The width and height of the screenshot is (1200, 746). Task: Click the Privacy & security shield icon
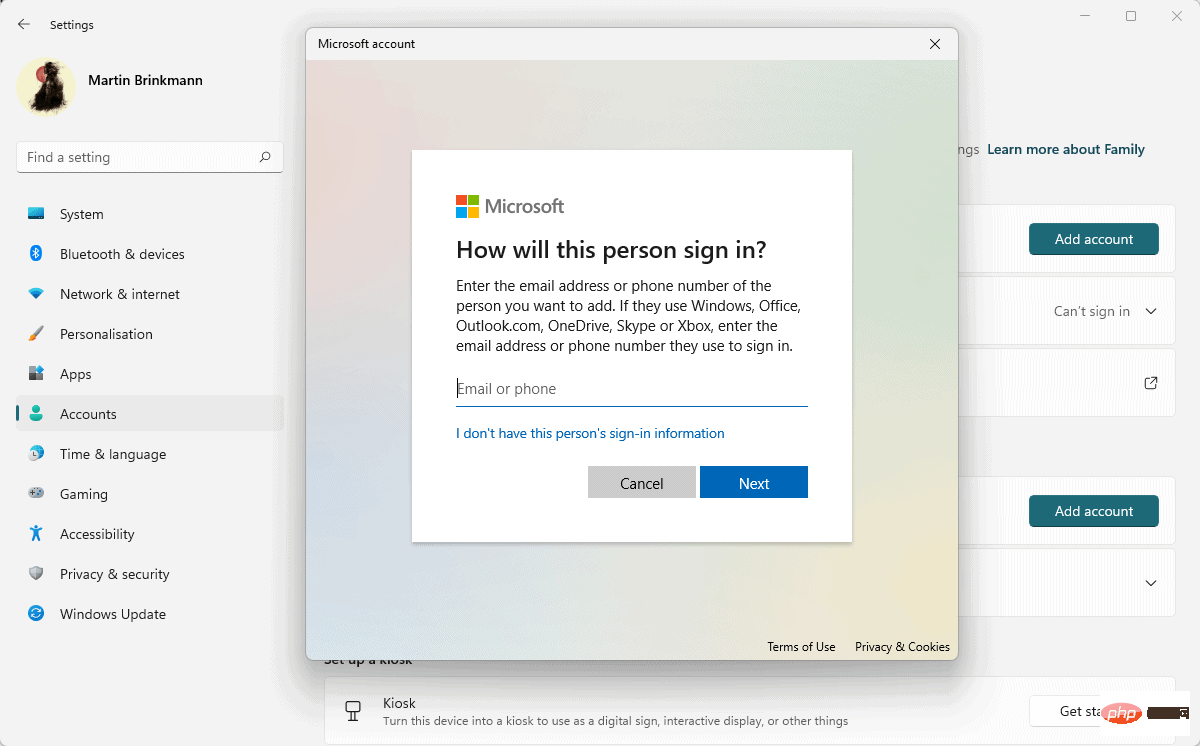pyautogui.click(x=36, y=574)
